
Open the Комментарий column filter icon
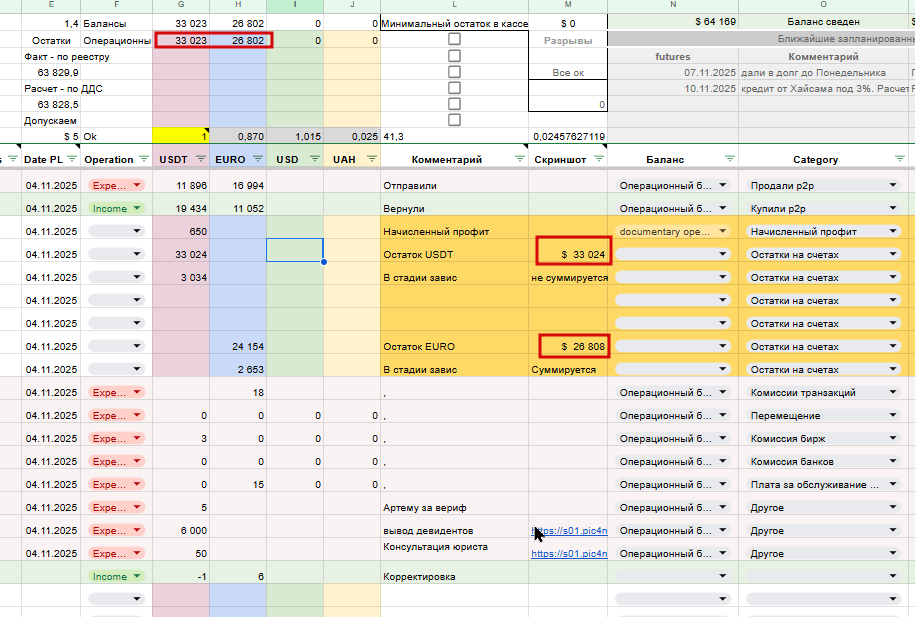pos(520,159)
